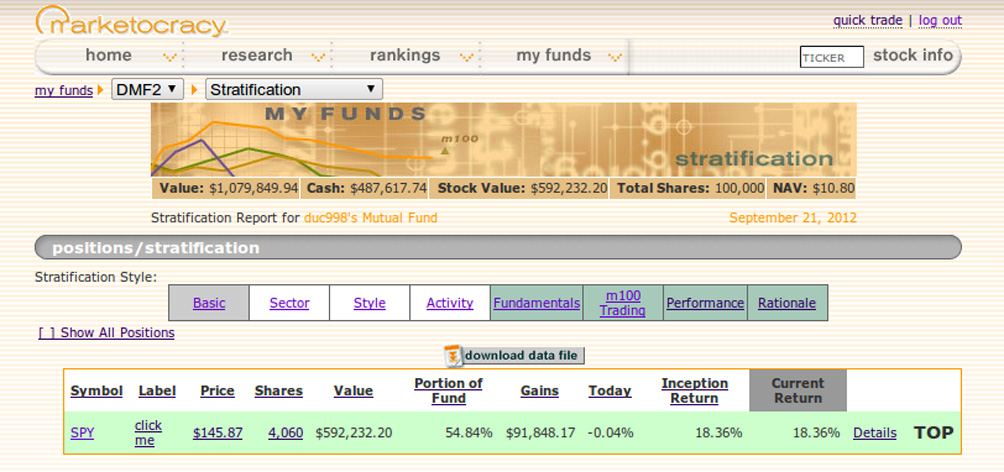Click the 4,060 shares link
The width and height of the screenshot is (1004, 472).
pos(286,433)
